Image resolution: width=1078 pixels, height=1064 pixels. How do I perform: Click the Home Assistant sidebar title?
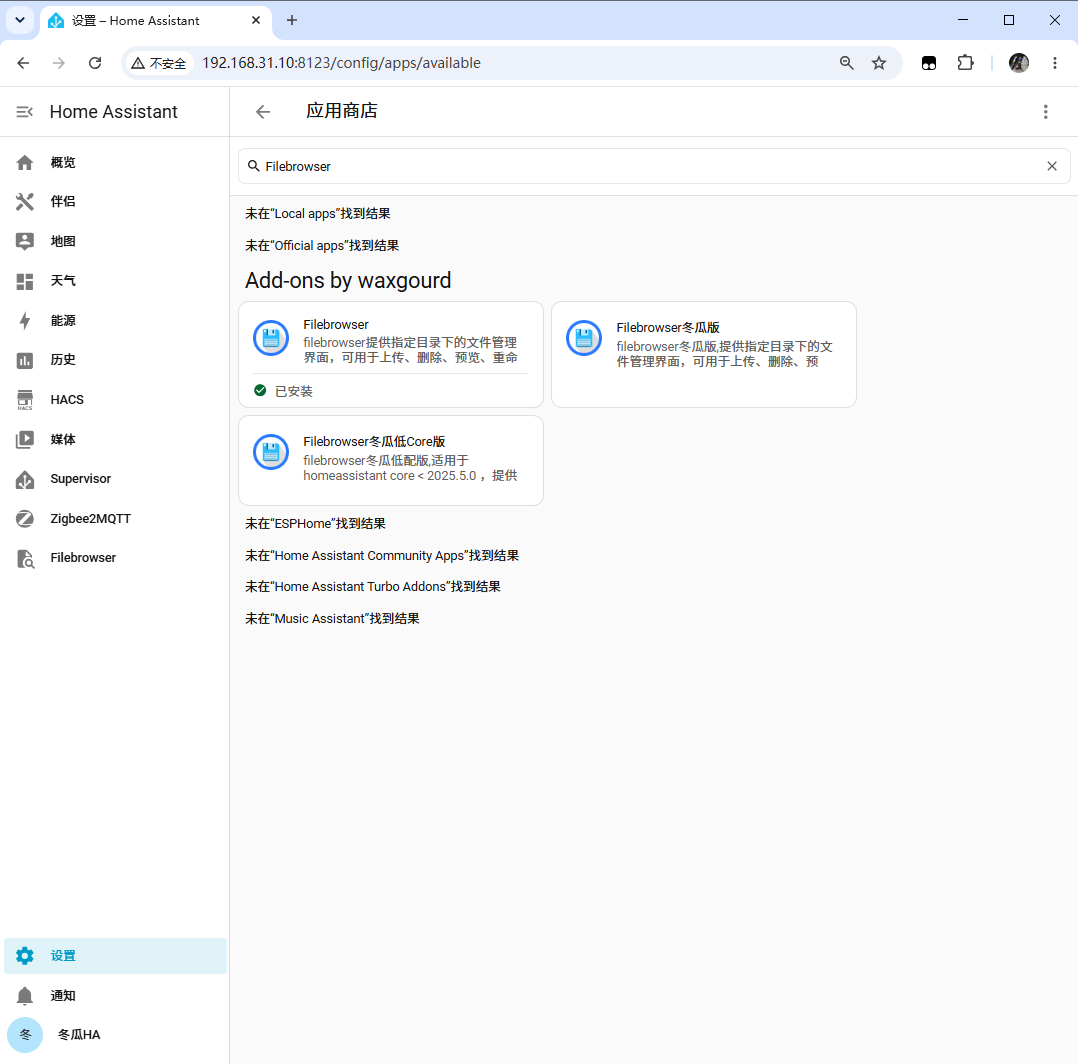(113, 111)
